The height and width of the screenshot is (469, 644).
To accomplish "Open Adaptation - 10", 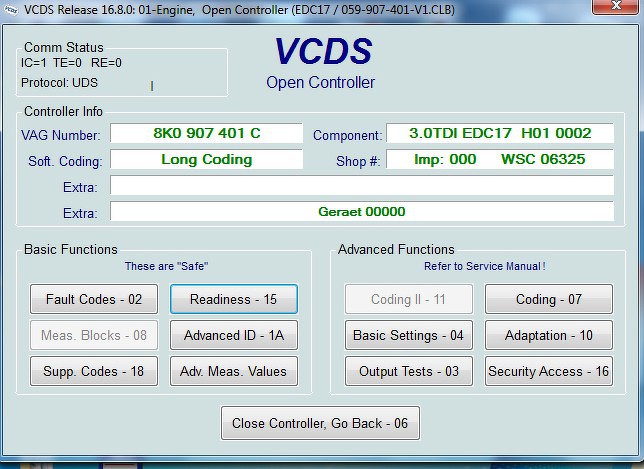I will tap(549, 335).
